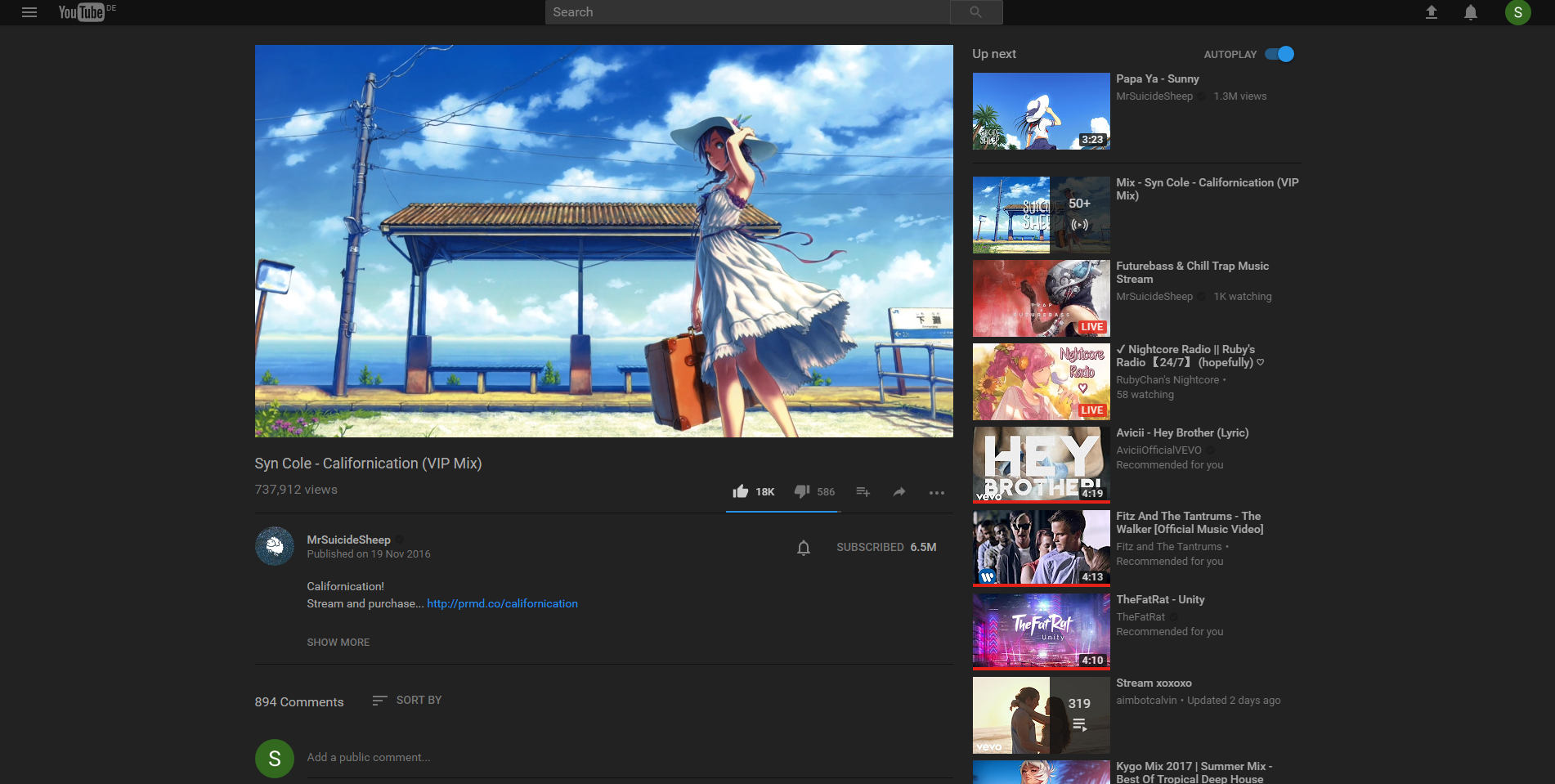This screenshot has width=1555, height=784.
Task: Open the TheFatRat channel name
Action: pos(1140,617)
